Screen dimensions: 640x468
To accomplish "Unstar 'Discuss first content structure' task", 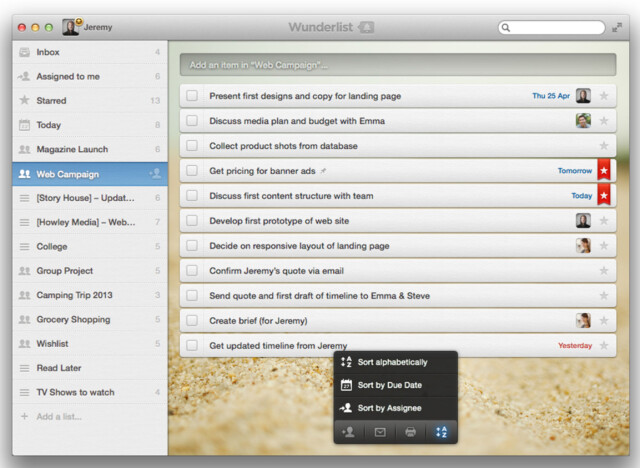I will coord(604,195).
